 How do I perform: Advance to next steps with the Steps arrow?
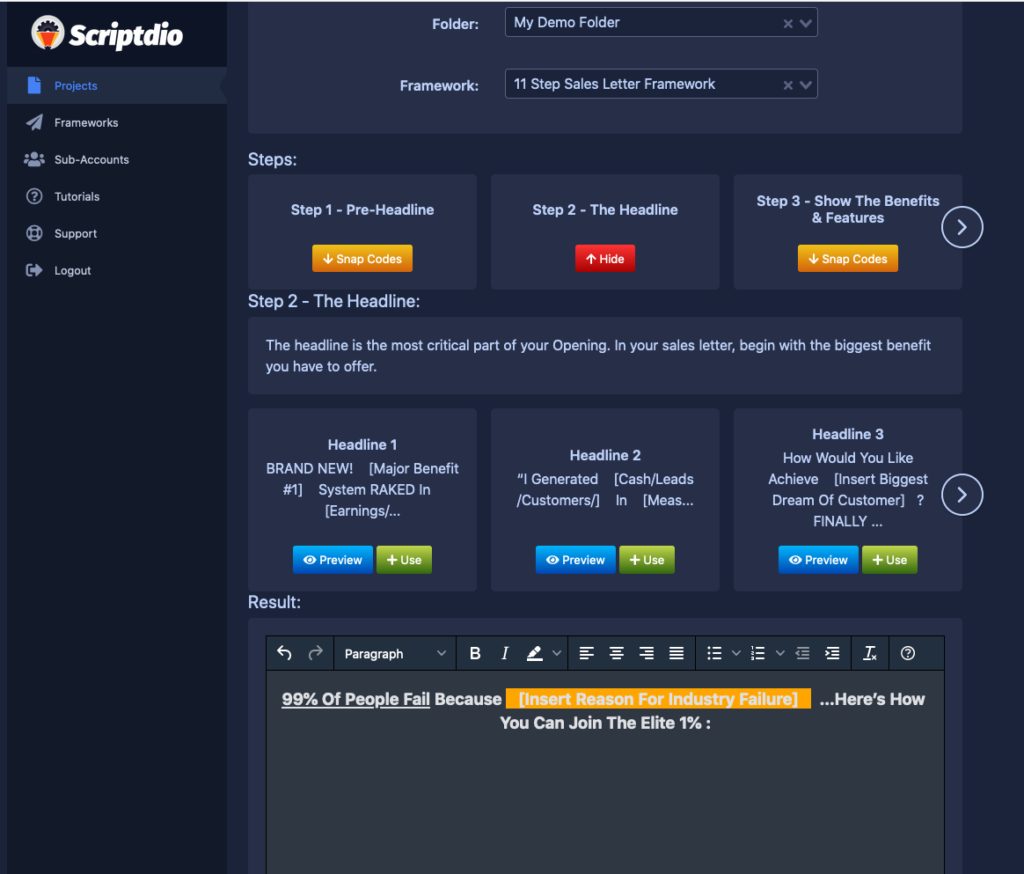(x=962, y=227)
